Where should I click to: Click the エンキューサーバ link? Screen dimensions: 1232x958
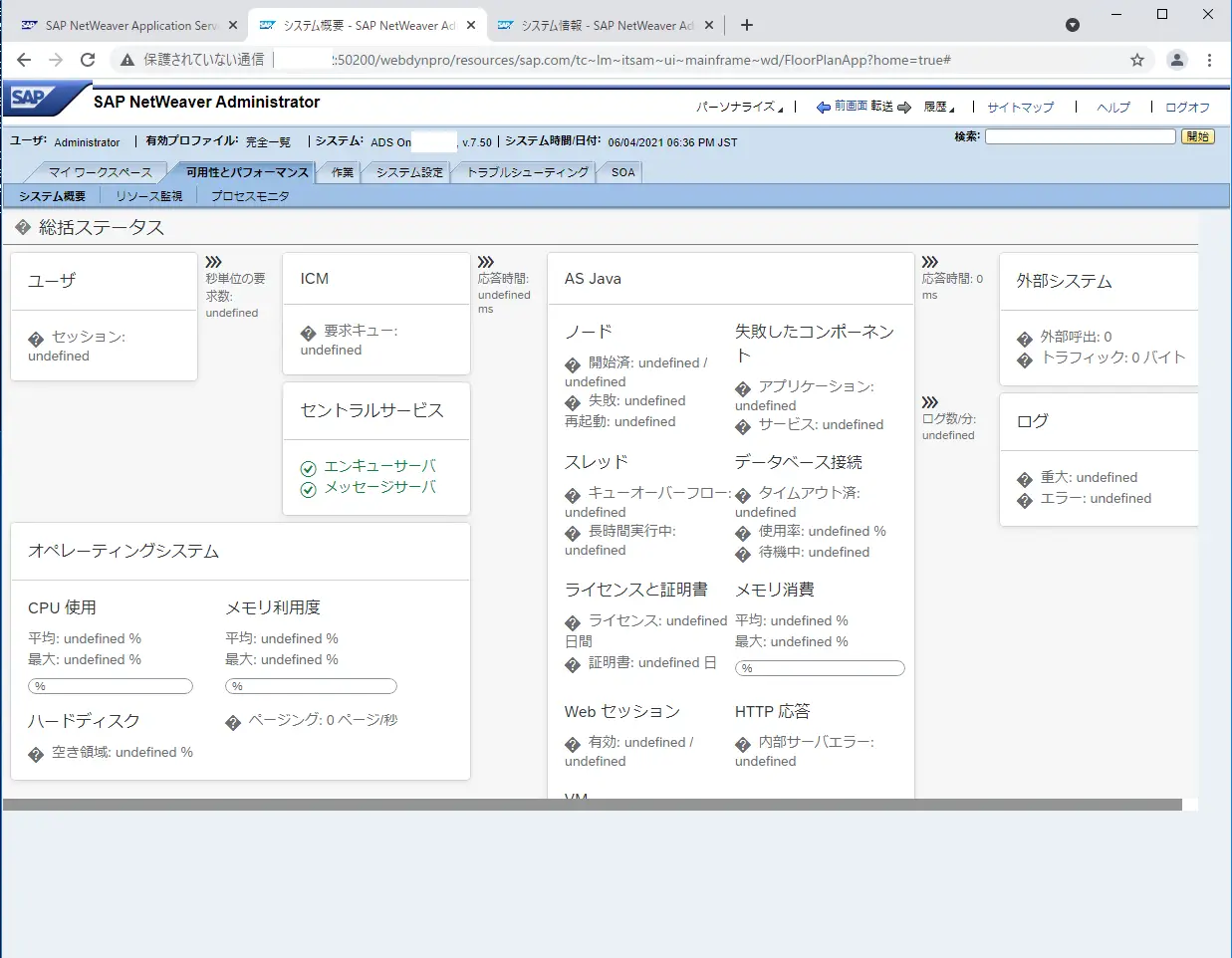tap(380, 466)
